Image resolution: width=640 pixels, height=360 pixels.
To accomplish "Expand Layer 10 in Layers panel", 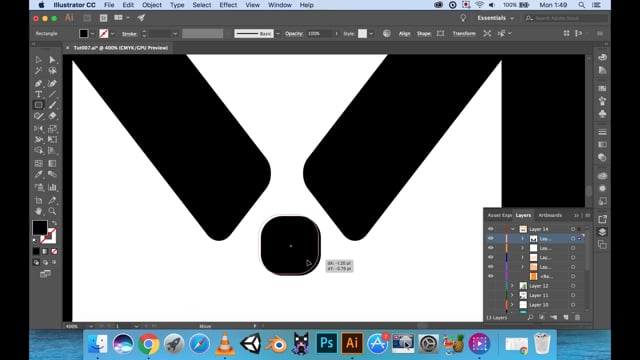I will point(512,305).
